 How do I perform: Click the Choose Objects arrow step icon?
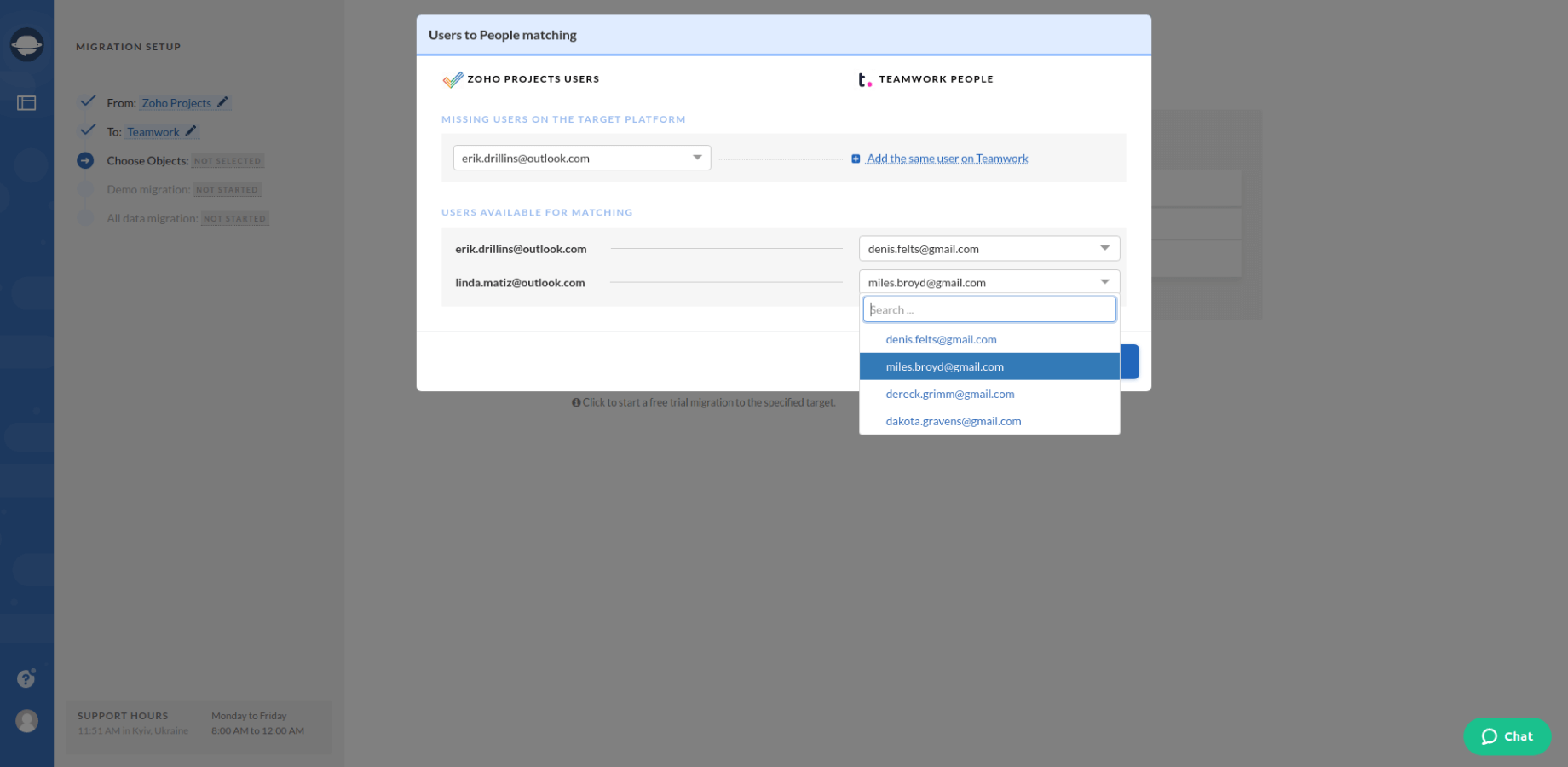[85, 160]
